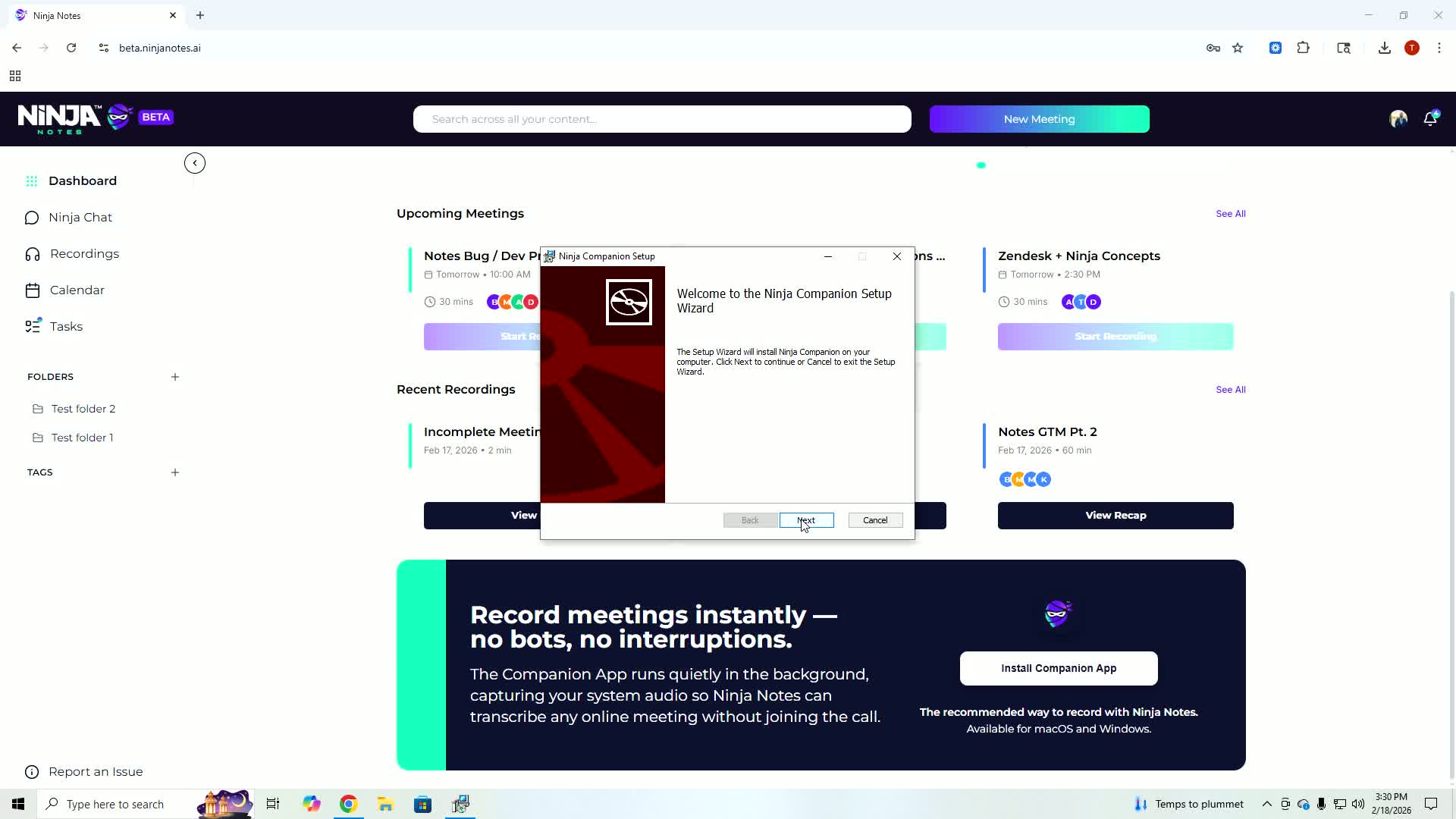Click Install Companion App button
This screenshot has width=1456, height=819.
pos(1059,668)
